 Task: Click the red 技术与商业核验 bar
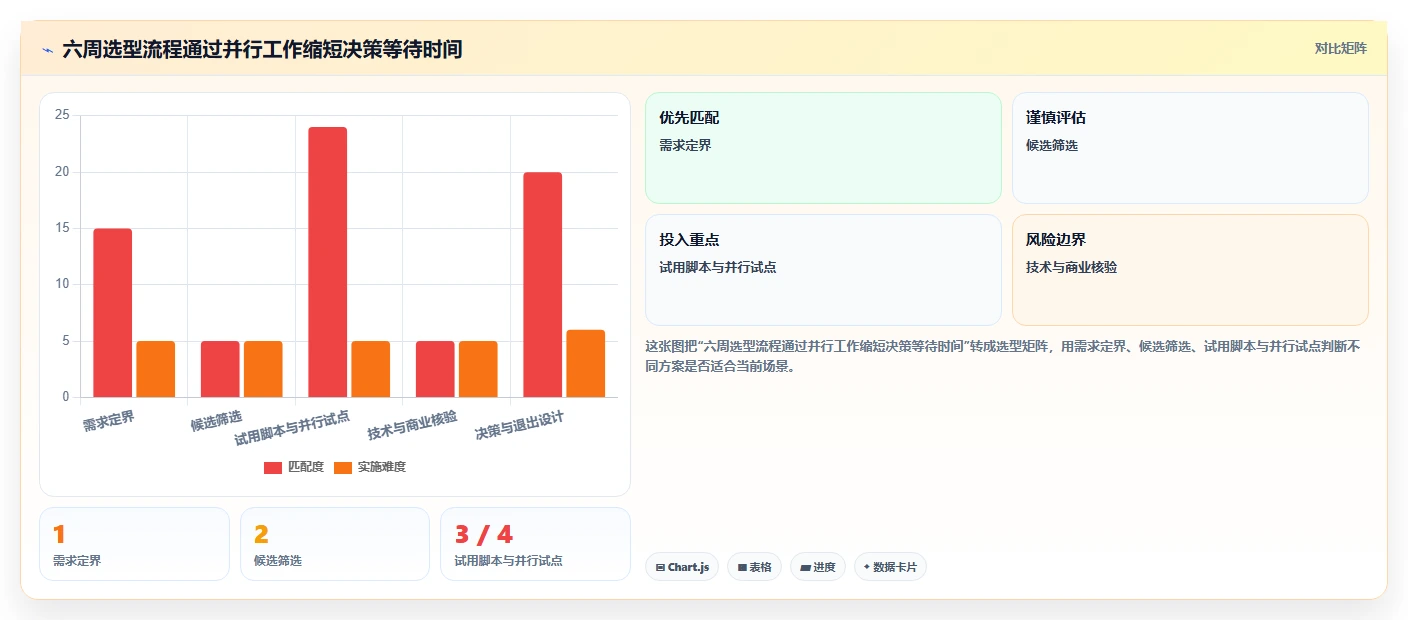click(435, 369)
